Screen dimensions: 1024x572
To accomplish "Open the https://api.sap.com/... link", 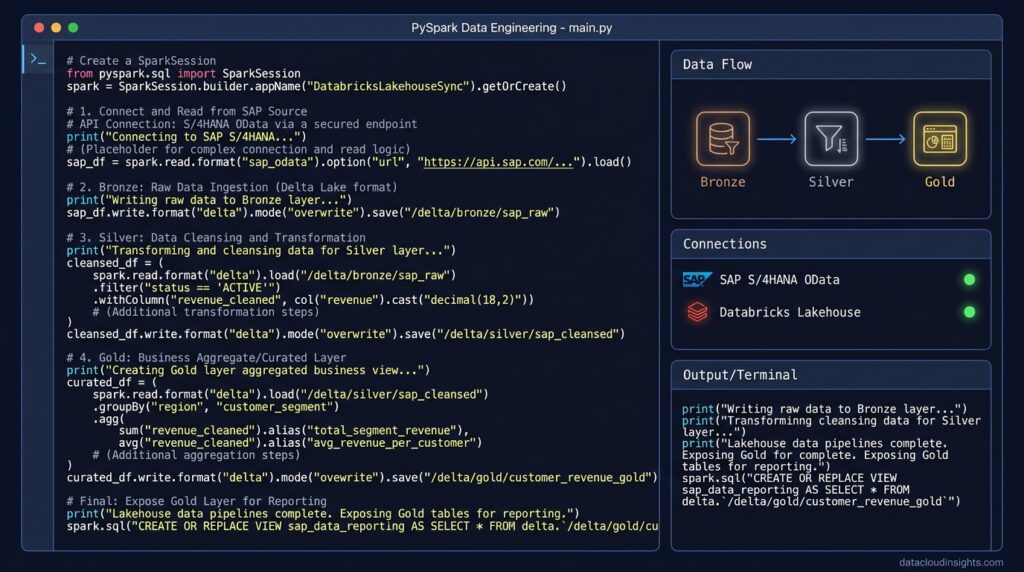I will (x=498, y=162).
